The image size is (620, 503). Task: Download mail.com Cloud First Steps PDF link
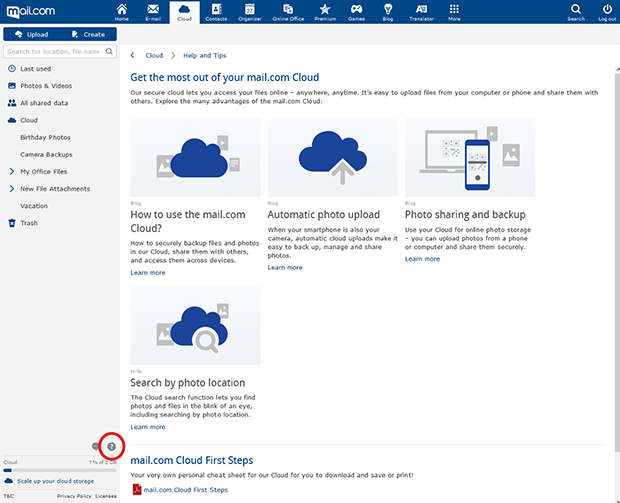tap(185, 490)
